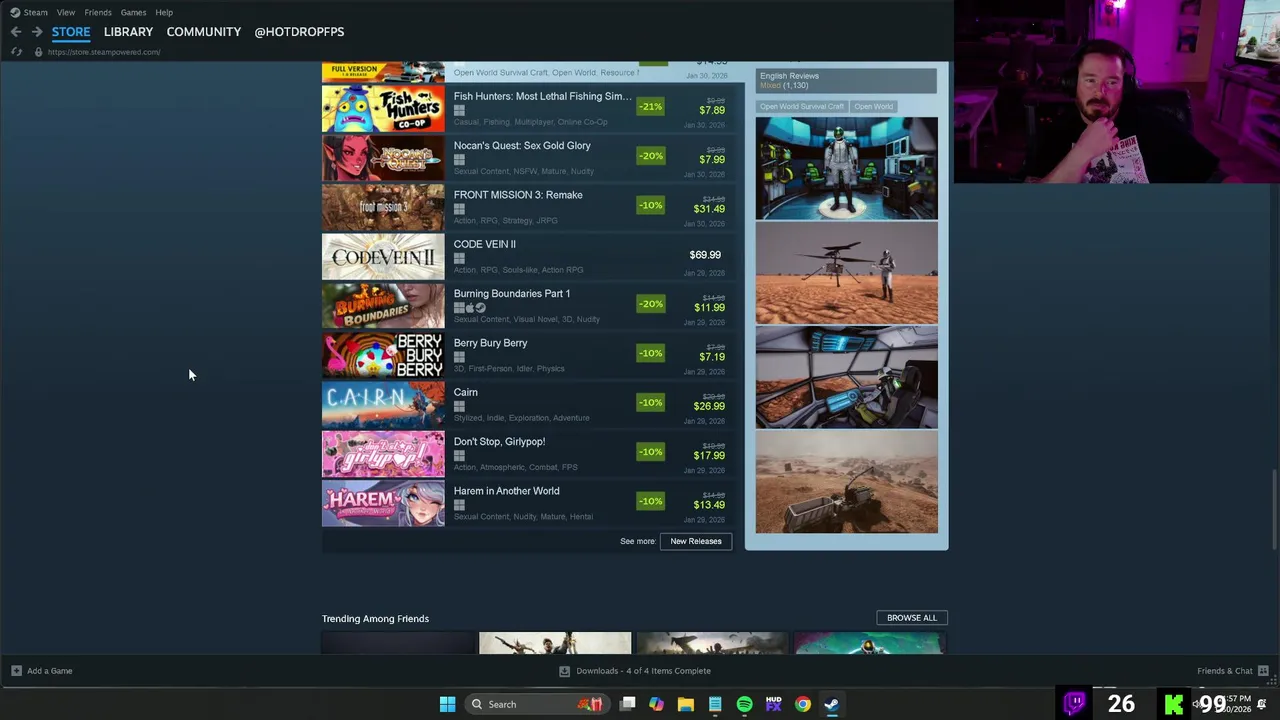Open the Downloads status icon
The height and width of the screenshot is (720, 1280).
pos(564,671)
